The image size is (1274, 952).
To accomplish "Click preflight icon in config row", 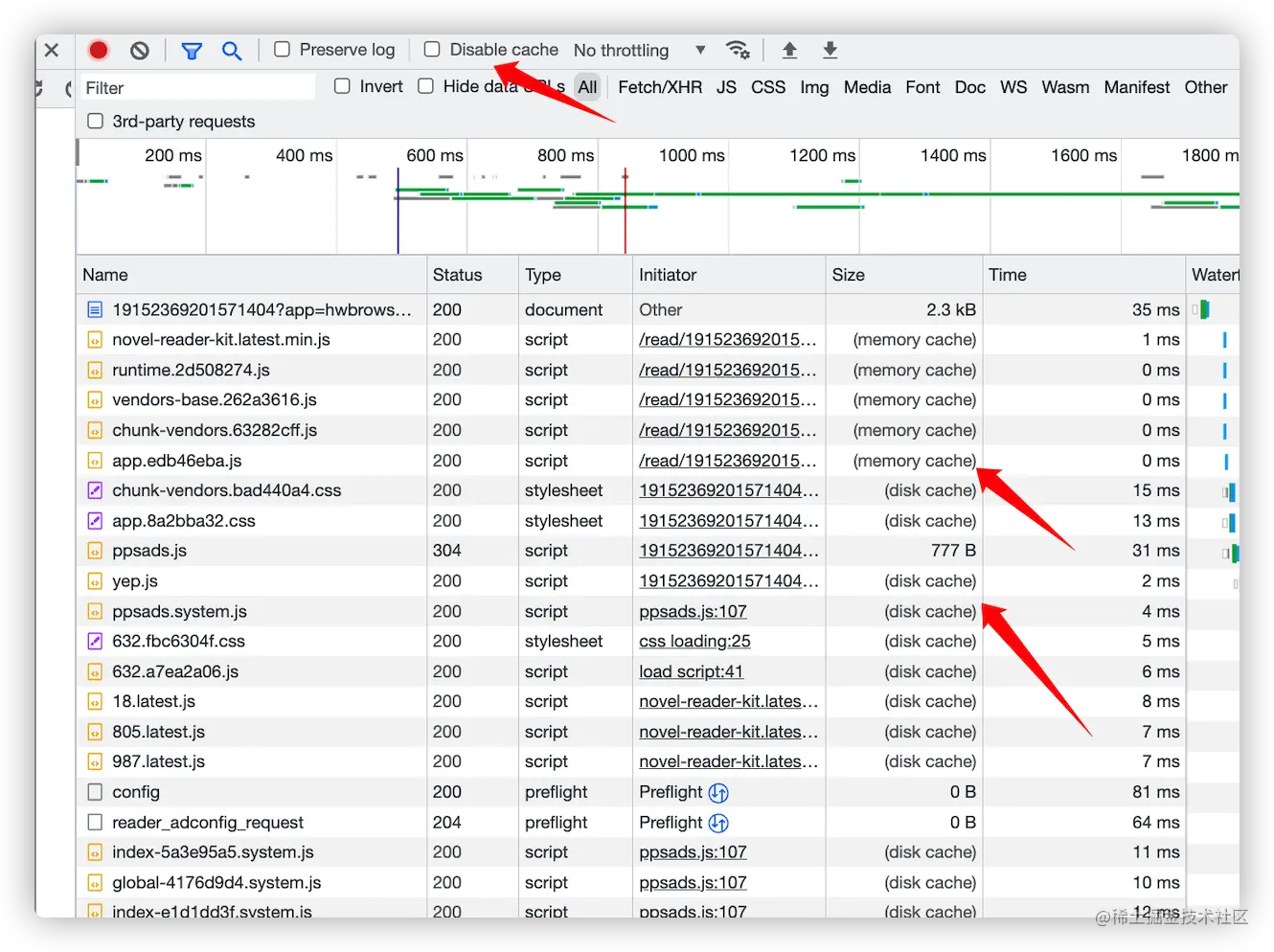I will pos(718,793).
